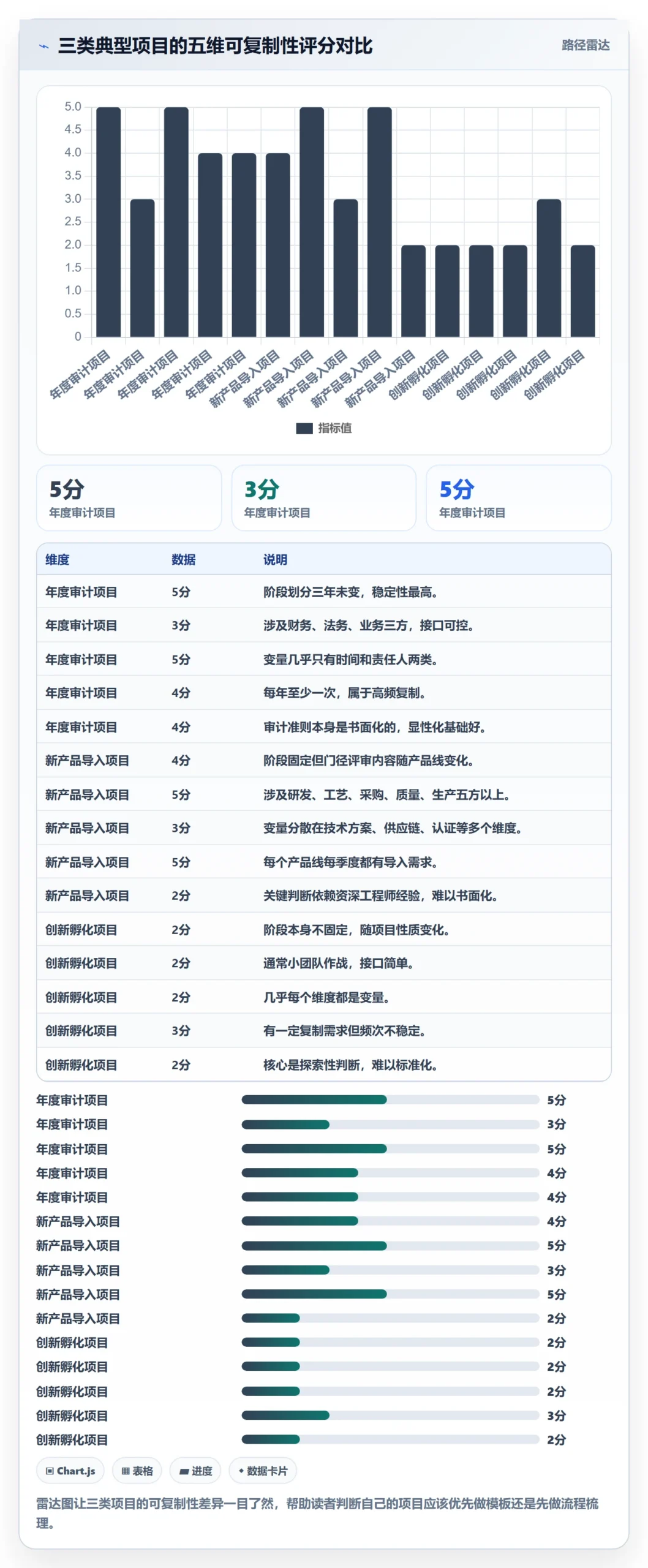The width and height of the screenshot is (648, 1568).
Task: Click the 5.0 y-axis label
Action: coord(73,107)
